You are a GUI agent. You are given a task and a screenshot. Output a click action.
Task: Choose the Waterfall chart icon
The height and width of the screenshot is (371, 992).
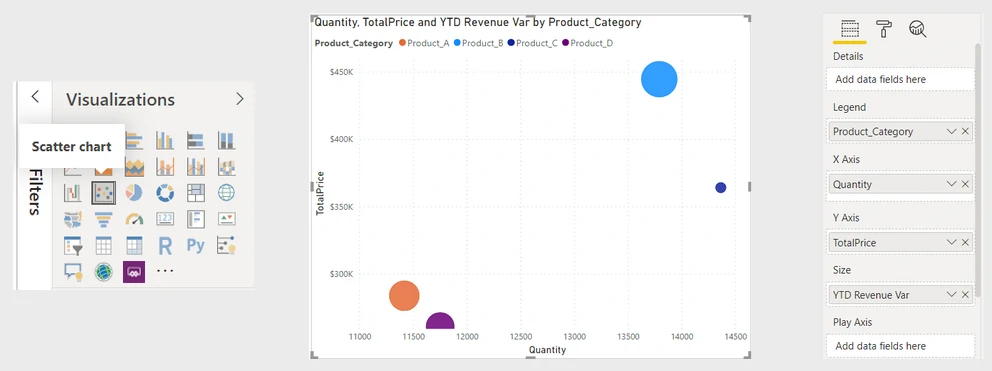(72, 192)
